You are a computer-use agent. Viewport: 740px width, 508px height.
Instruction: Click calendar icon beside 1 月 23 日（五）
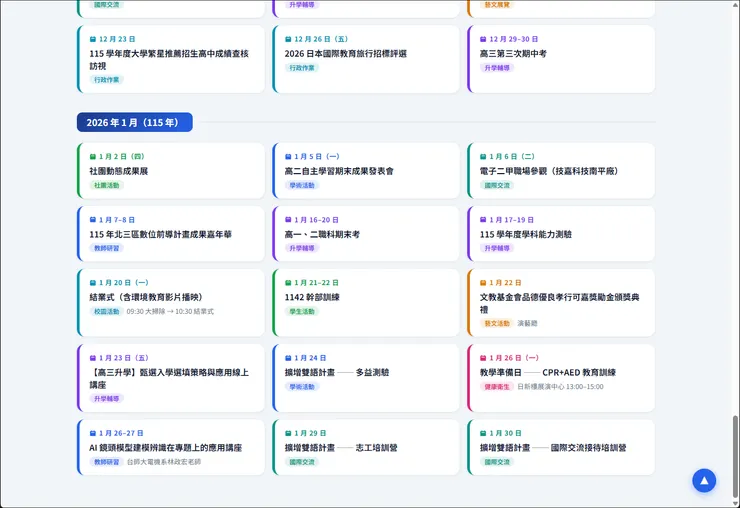pos(93,358)
